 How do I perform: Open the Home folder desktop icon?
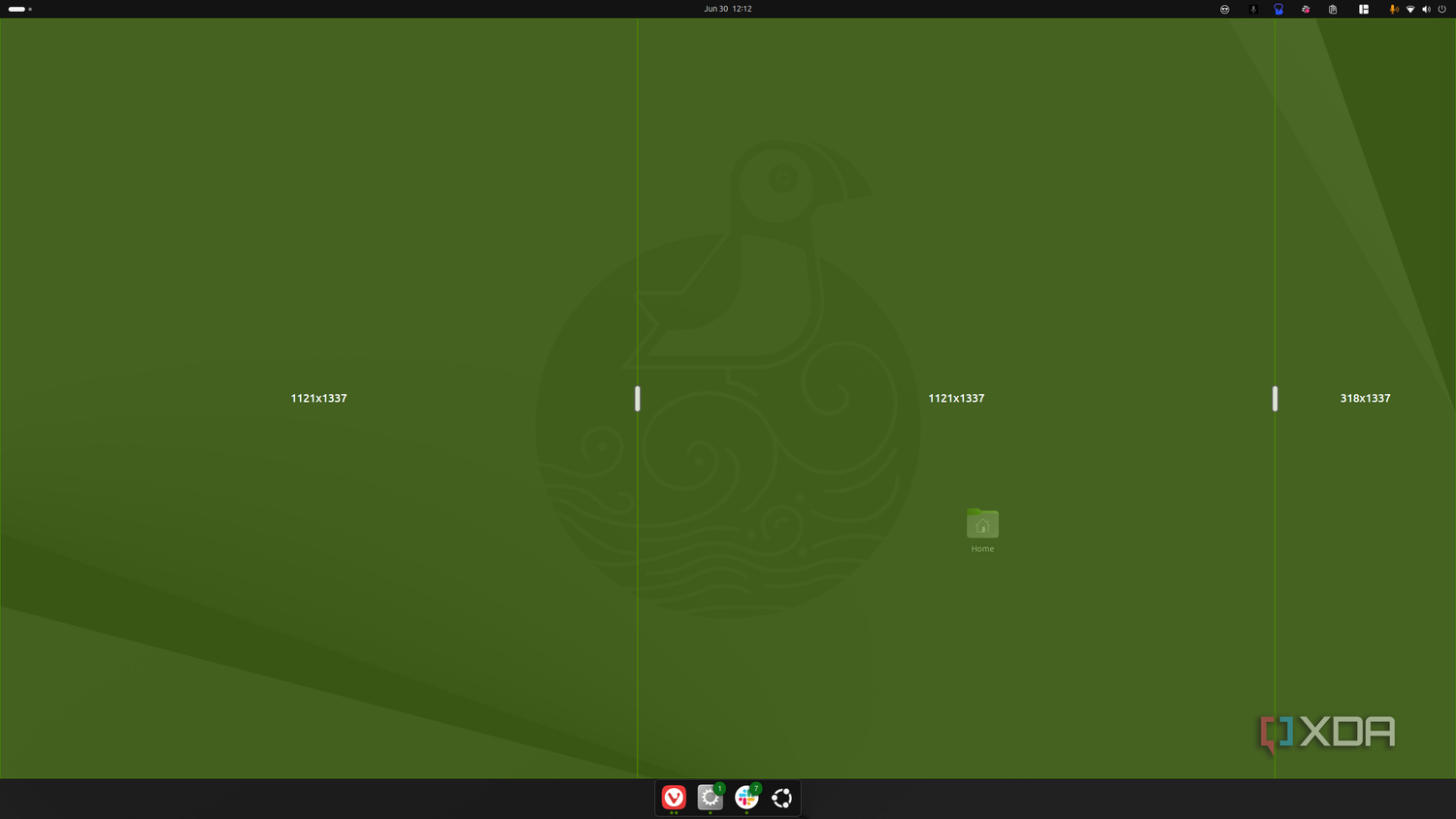click(x=982, y=531)
